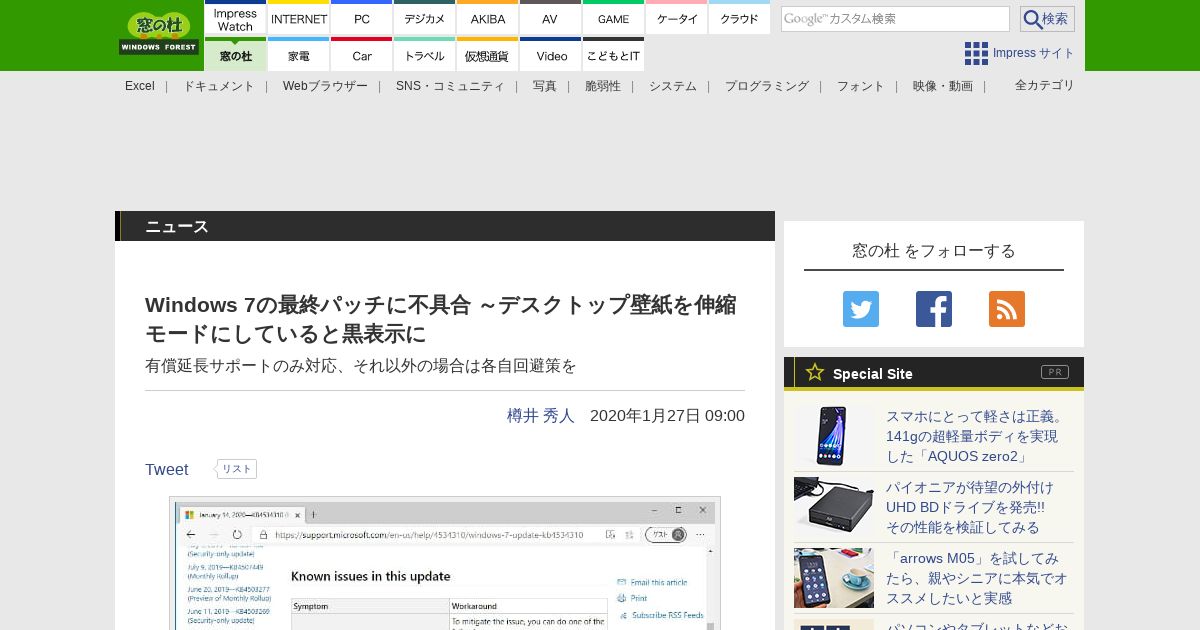
Task: Open author 樽井 秀人 link
Action: [x=541, y=415]
